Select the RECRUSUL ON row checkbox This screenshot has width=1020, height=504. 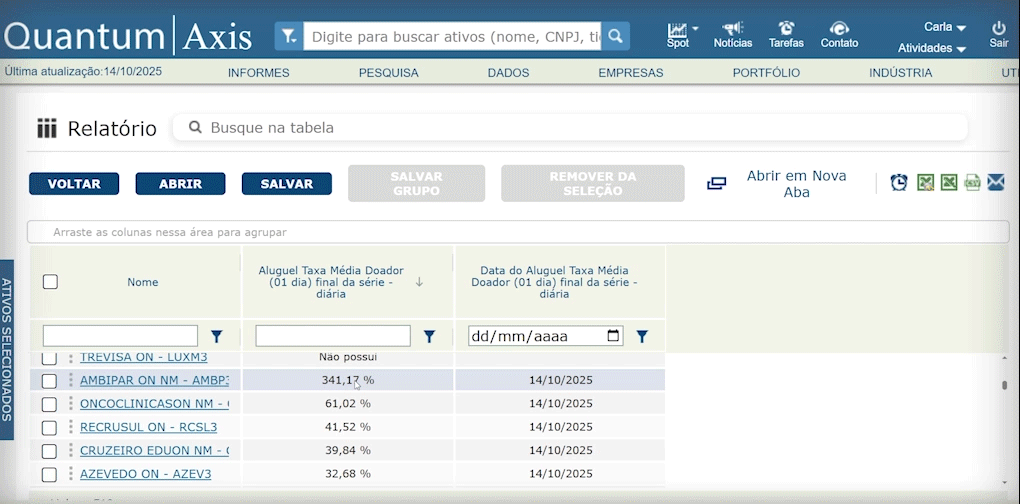point(49,427)
